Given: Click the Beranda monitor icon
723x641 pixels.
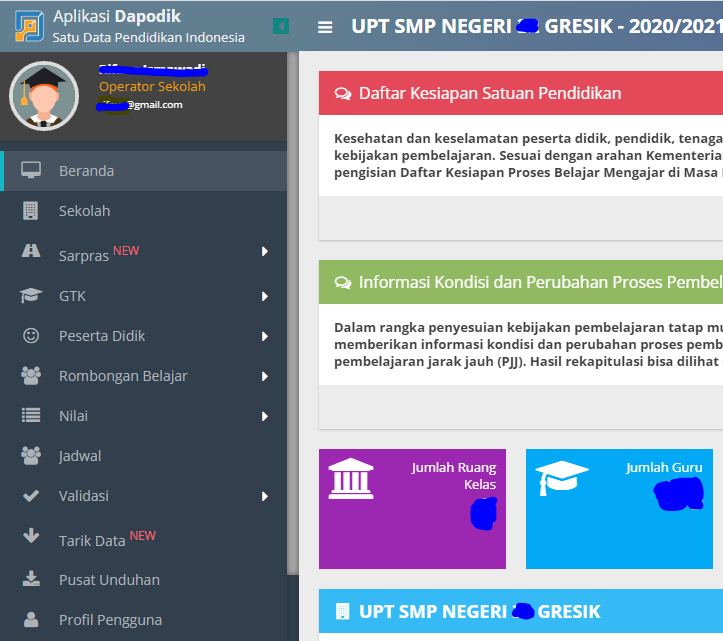Looking at the screenshot, I should point(31,170).
